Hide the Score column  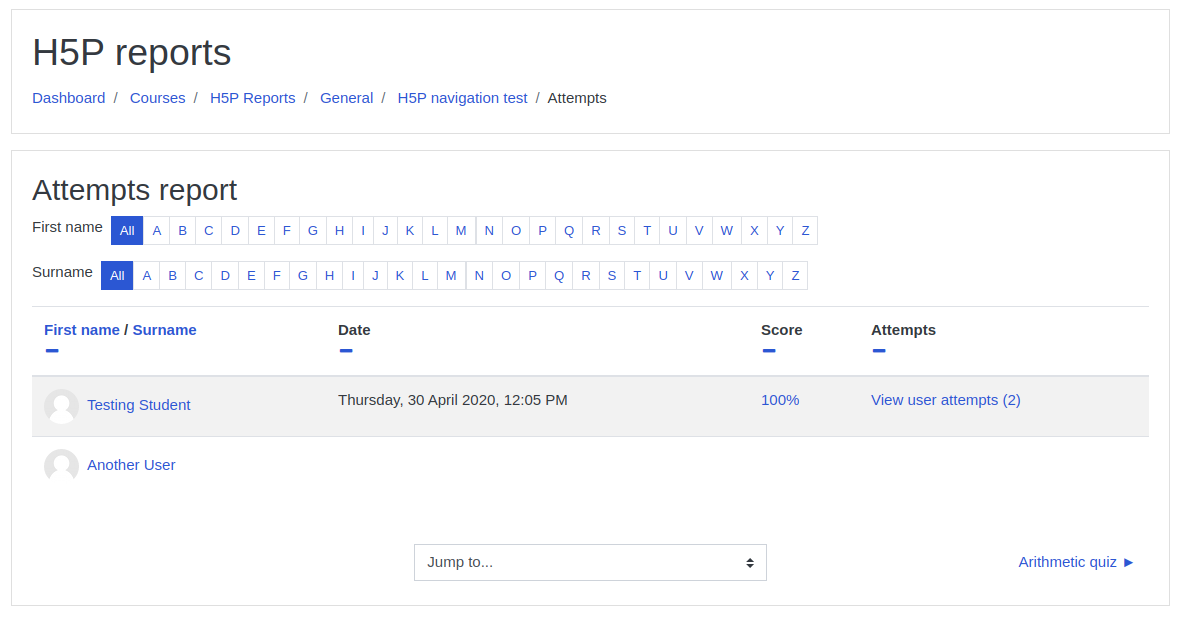click(769, 351)
